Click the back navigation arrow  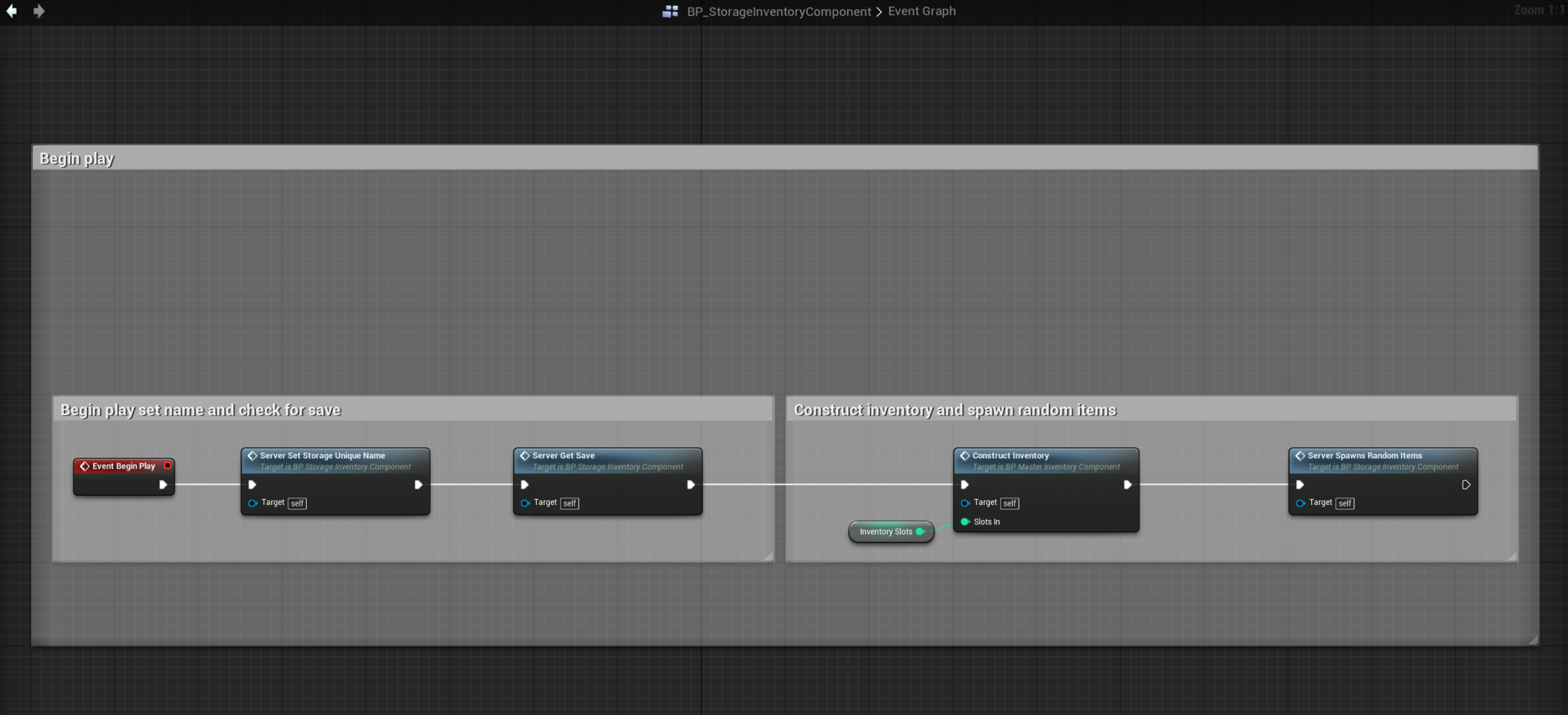tap(11, 11)
